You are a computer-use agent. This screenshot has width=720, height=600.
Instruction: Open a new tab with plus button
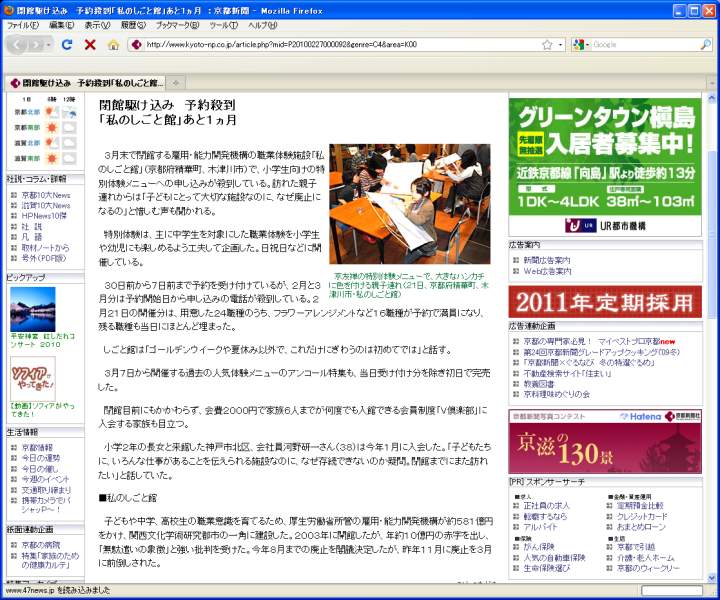point(176,82)
